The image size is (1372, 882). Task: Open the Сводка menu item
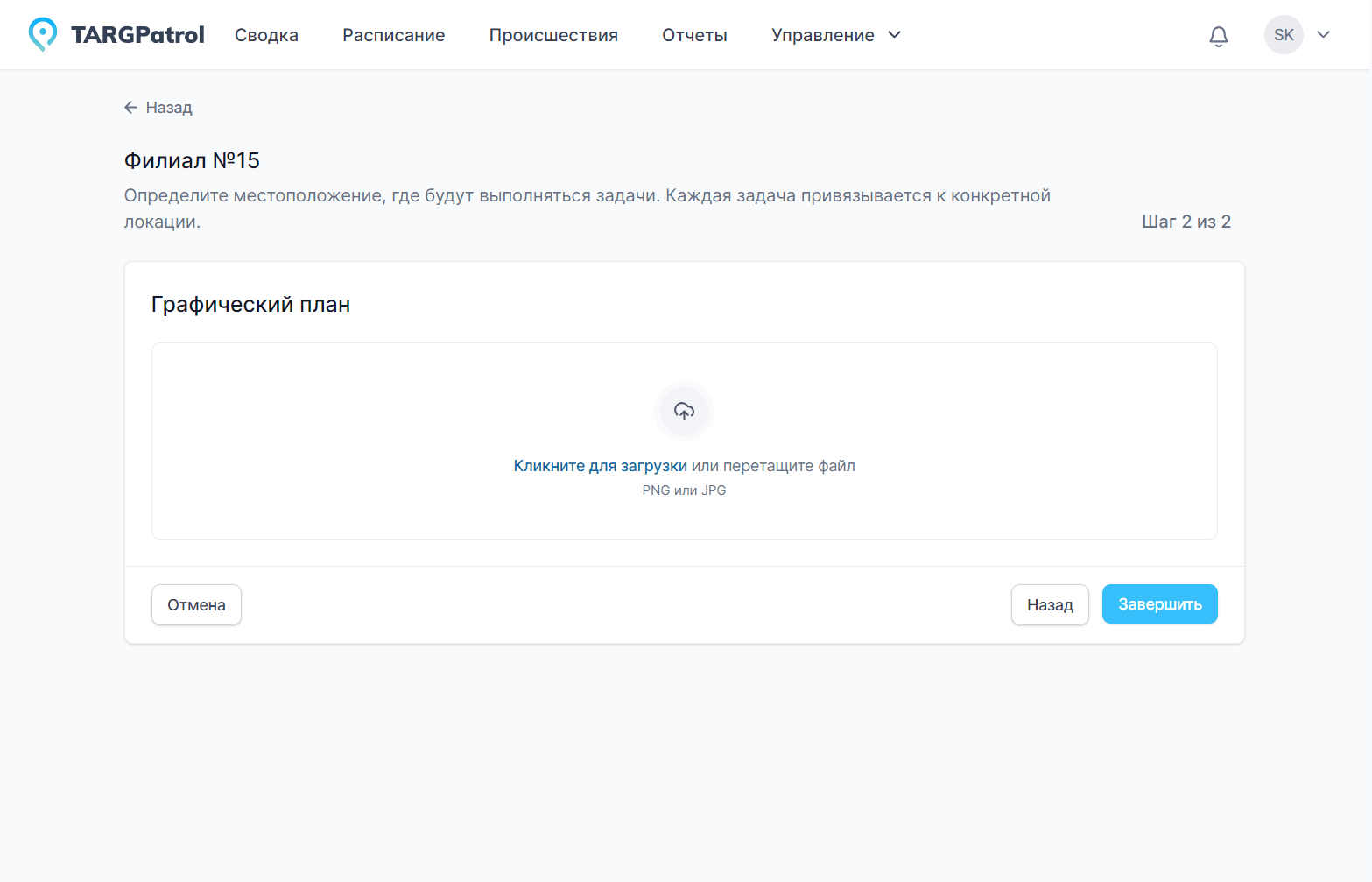[266, 35]
